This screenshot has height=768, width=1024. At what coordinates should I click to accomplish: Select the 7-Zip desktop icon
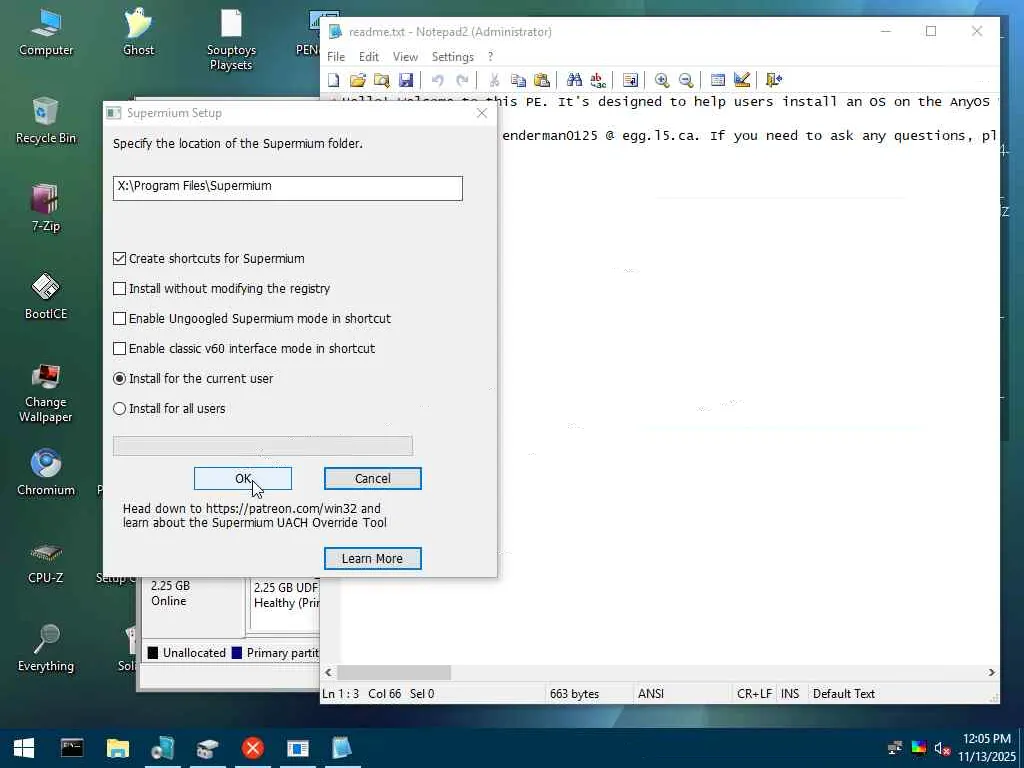45,208
